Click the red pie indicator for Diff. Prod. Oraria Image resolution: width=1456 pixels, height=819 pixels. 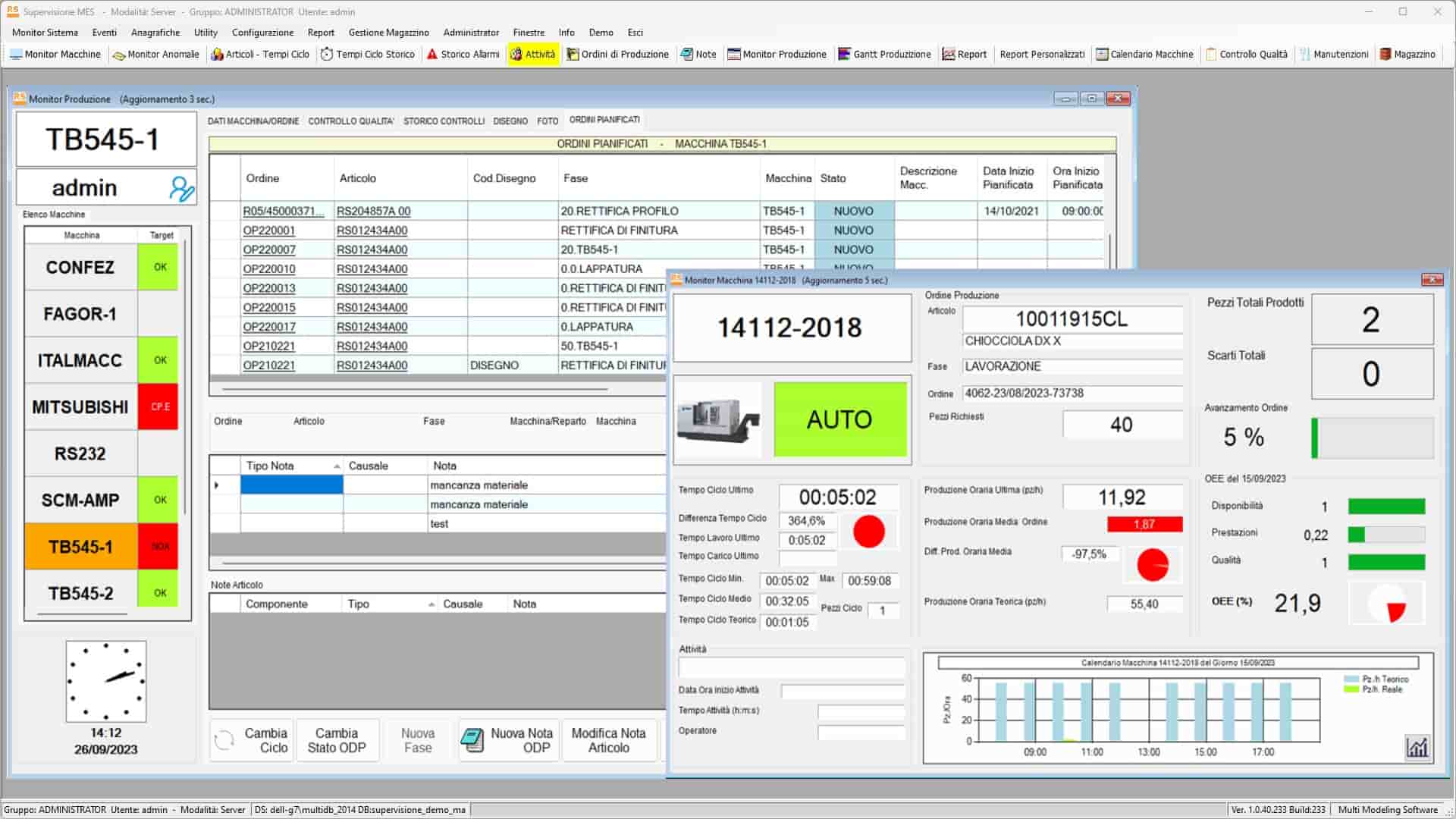click(1153, 564)
